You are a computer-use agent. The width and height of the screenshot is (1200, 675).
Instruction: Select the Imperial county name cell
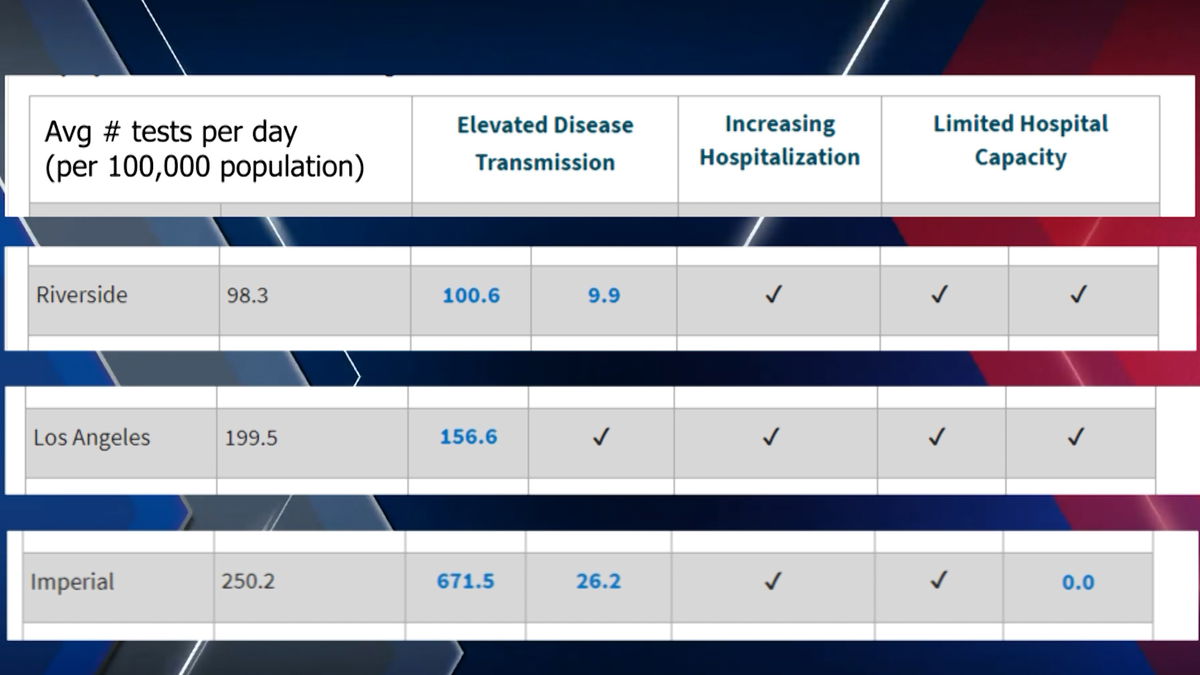73,582
